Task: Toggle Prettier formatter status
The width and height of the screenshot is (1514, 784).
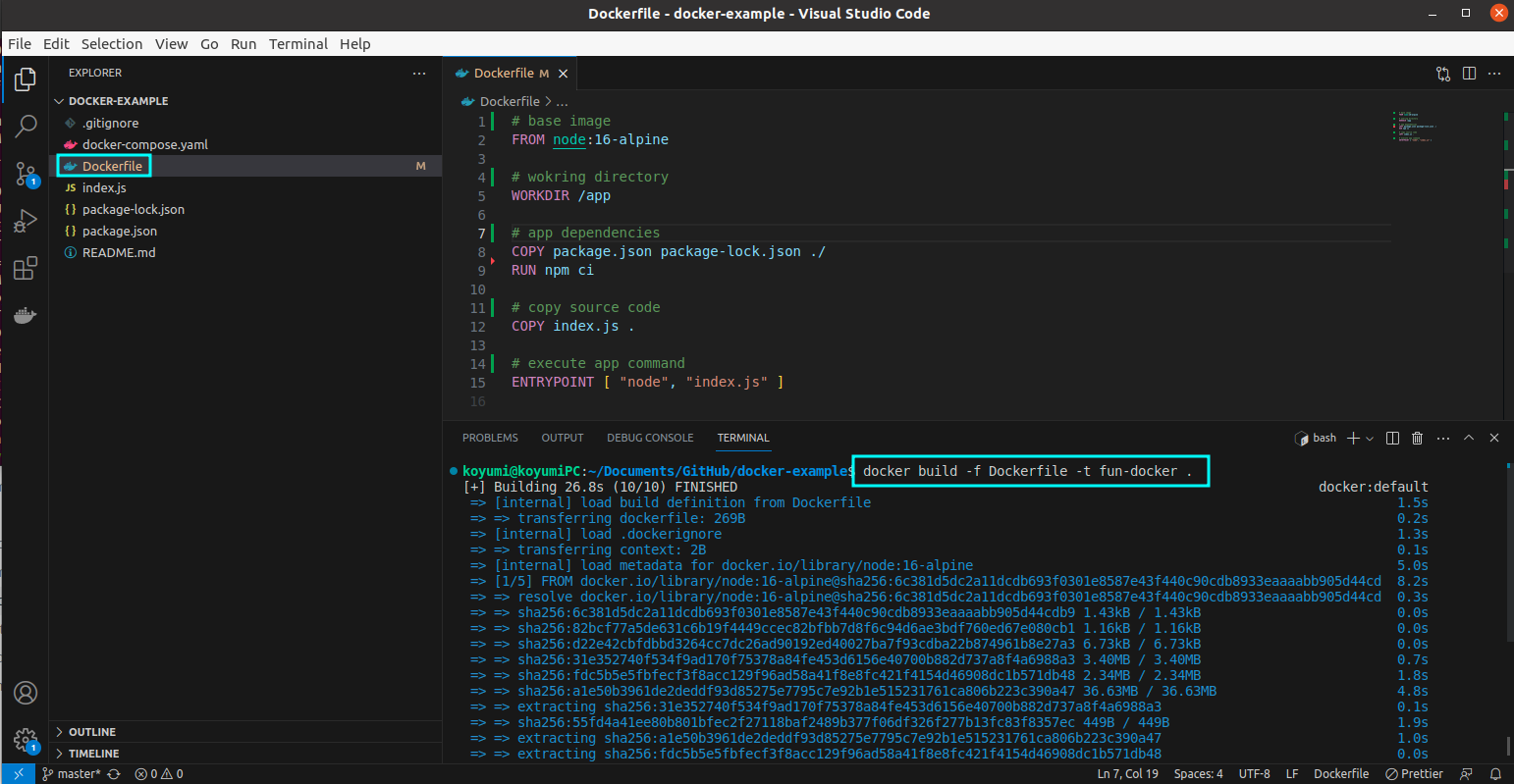Action: coord(1414,774)
